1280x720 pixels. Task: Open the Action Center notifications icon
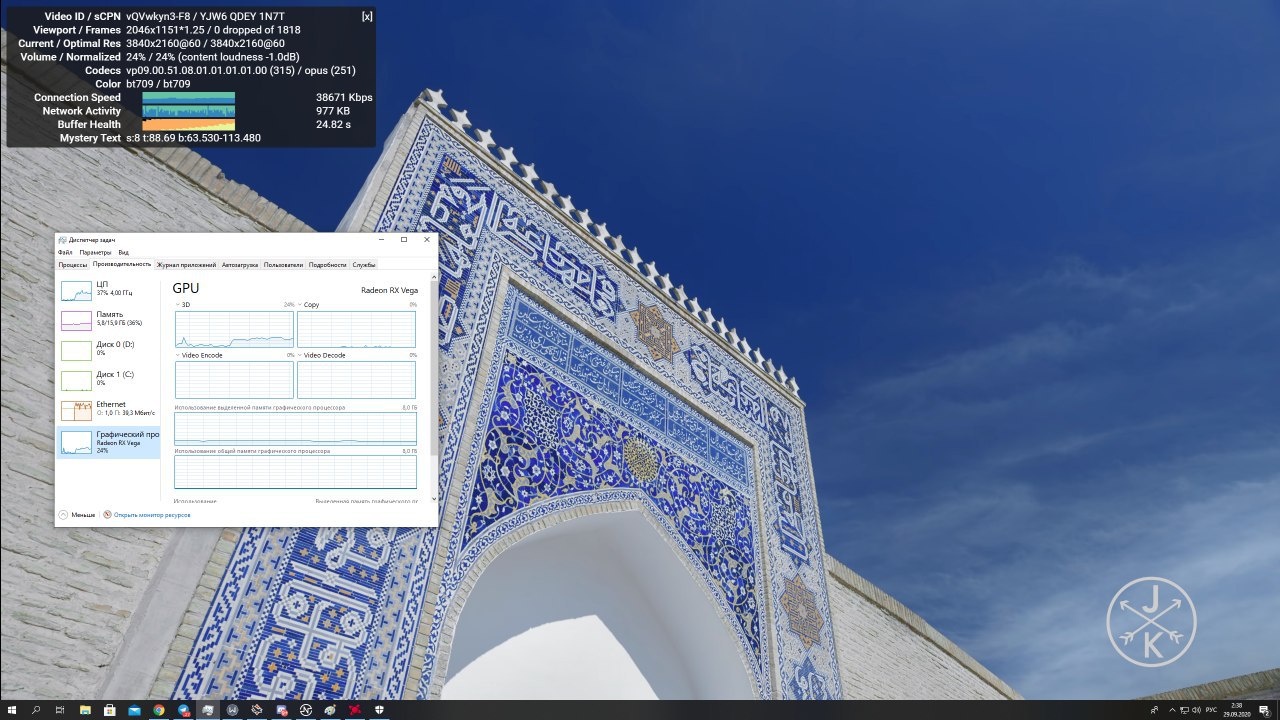pos(1265,710)
